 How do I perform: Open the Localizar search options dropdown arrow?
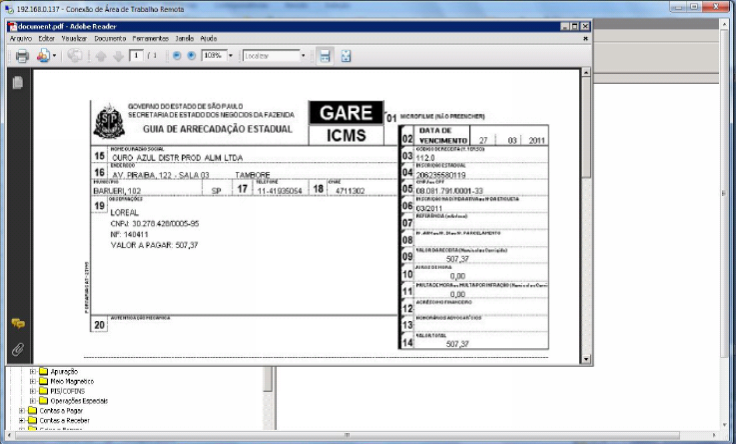click(x=303, y=56)
